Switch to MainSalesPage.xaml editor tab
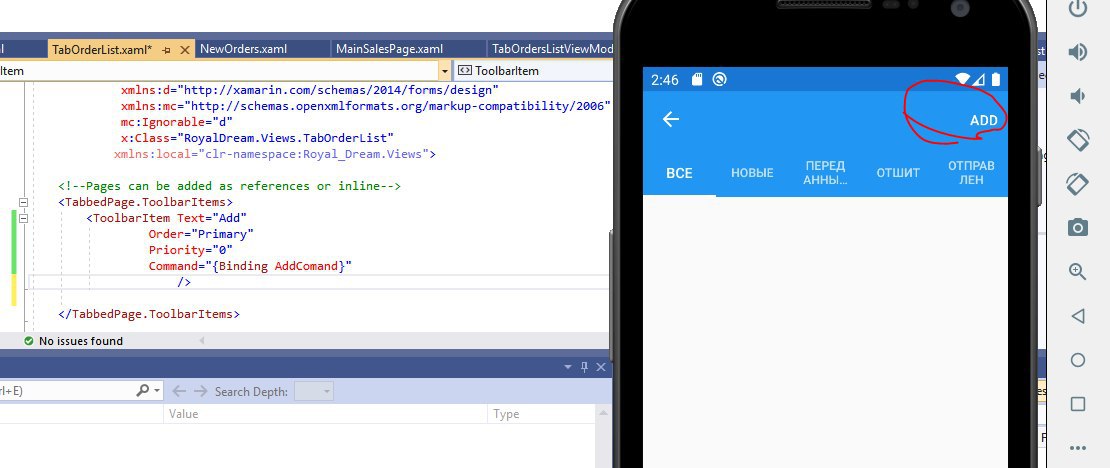 pos(389,49)
